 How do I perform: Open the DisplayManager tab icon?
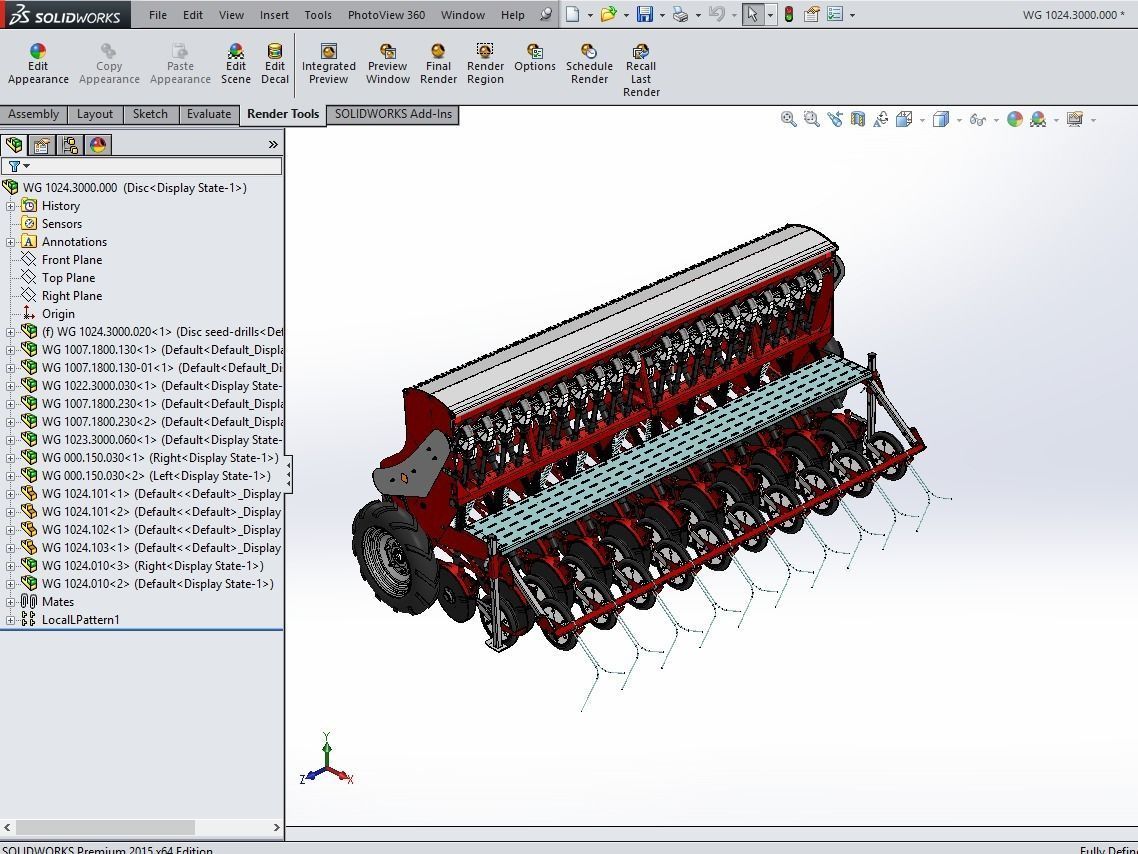click(98, 145)
